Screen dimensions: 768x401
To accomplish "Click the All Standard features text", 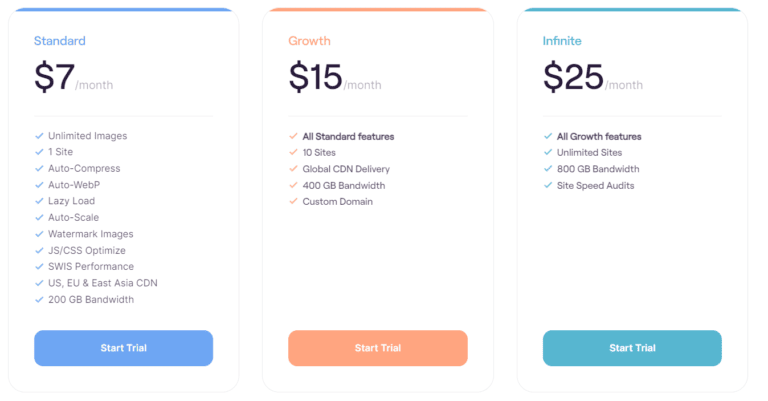I will coord(348,136).
